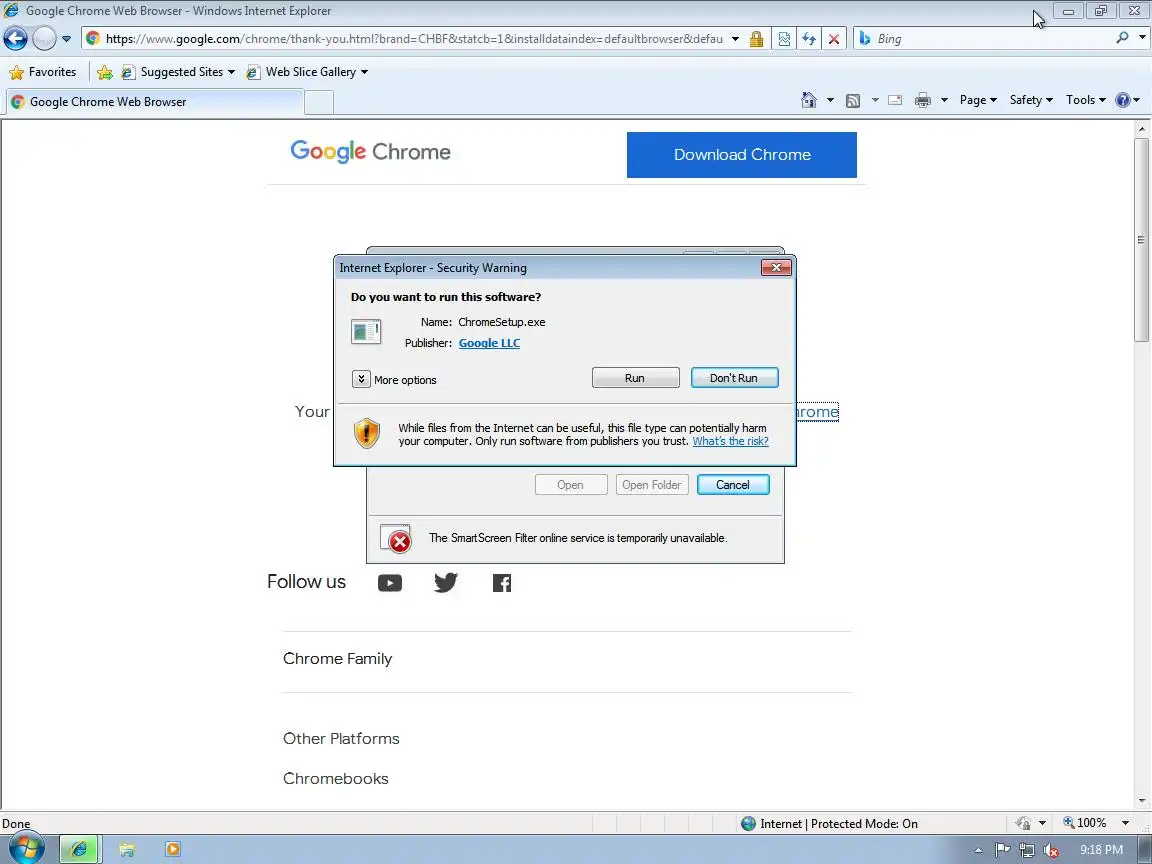The width and height of the screenshot is (1152, 864).
Task: Click the YouTube follow icon
Action: [390, 583]
